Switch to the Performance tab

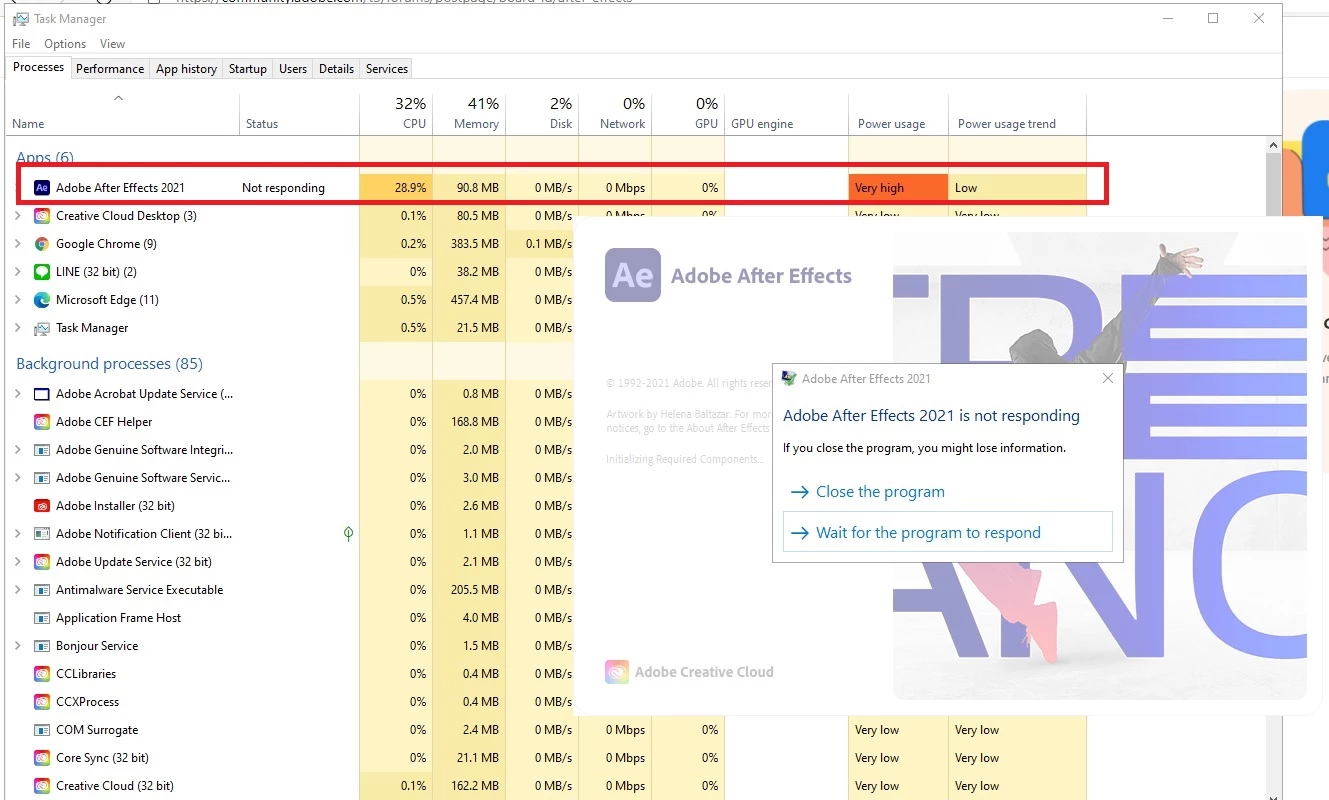(x=110, y=69)
